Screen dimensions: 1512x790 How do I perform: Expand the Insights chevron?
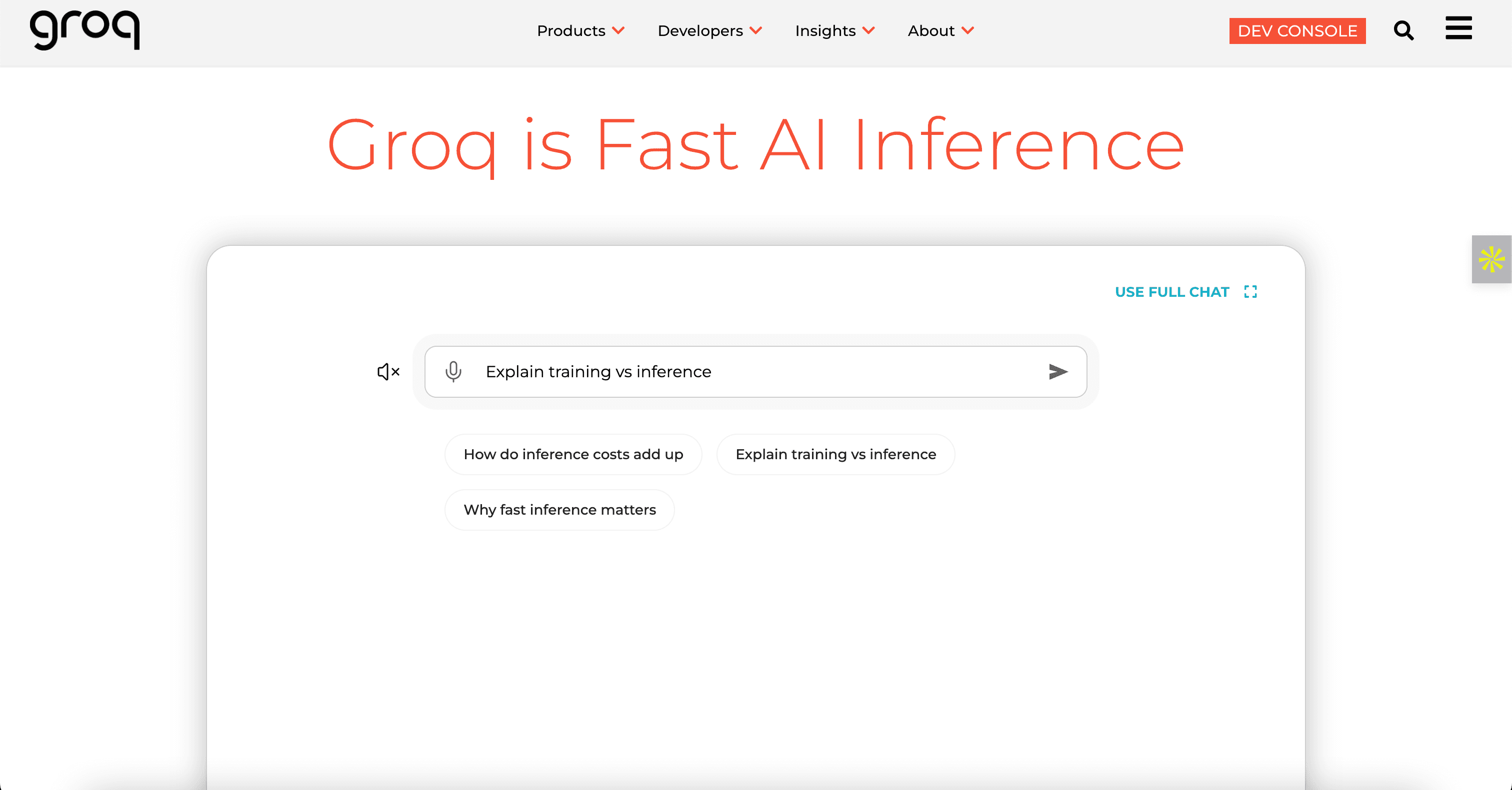tap(868, 30)
